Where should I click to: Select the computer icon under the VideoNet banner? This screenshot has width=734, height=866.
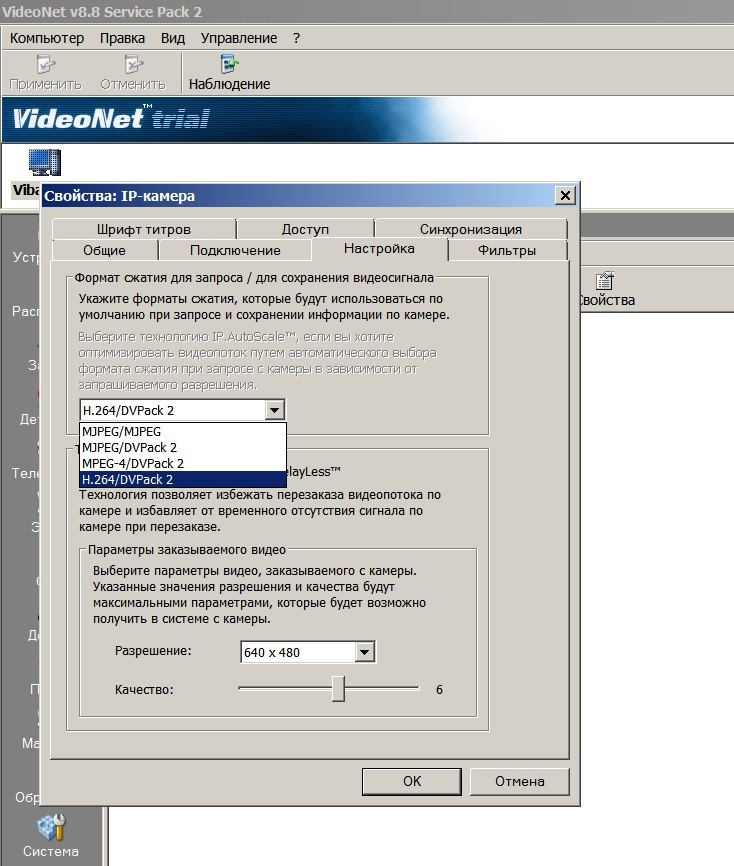(x=44, y=162)
